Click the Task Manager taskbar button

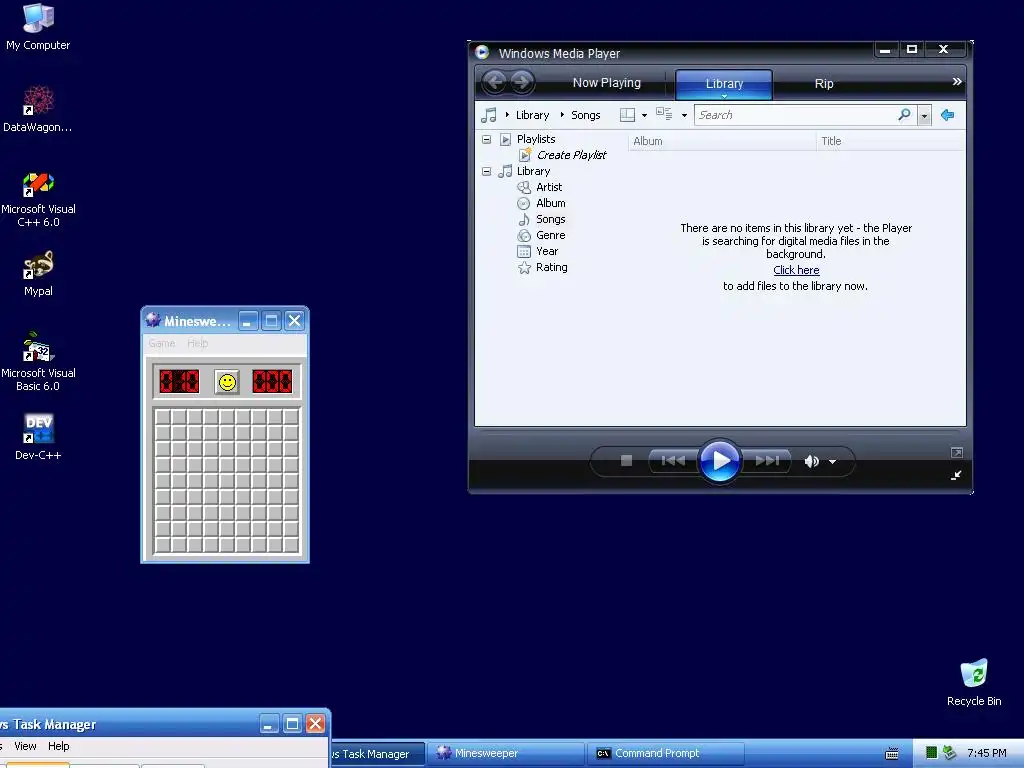(377, 754)
